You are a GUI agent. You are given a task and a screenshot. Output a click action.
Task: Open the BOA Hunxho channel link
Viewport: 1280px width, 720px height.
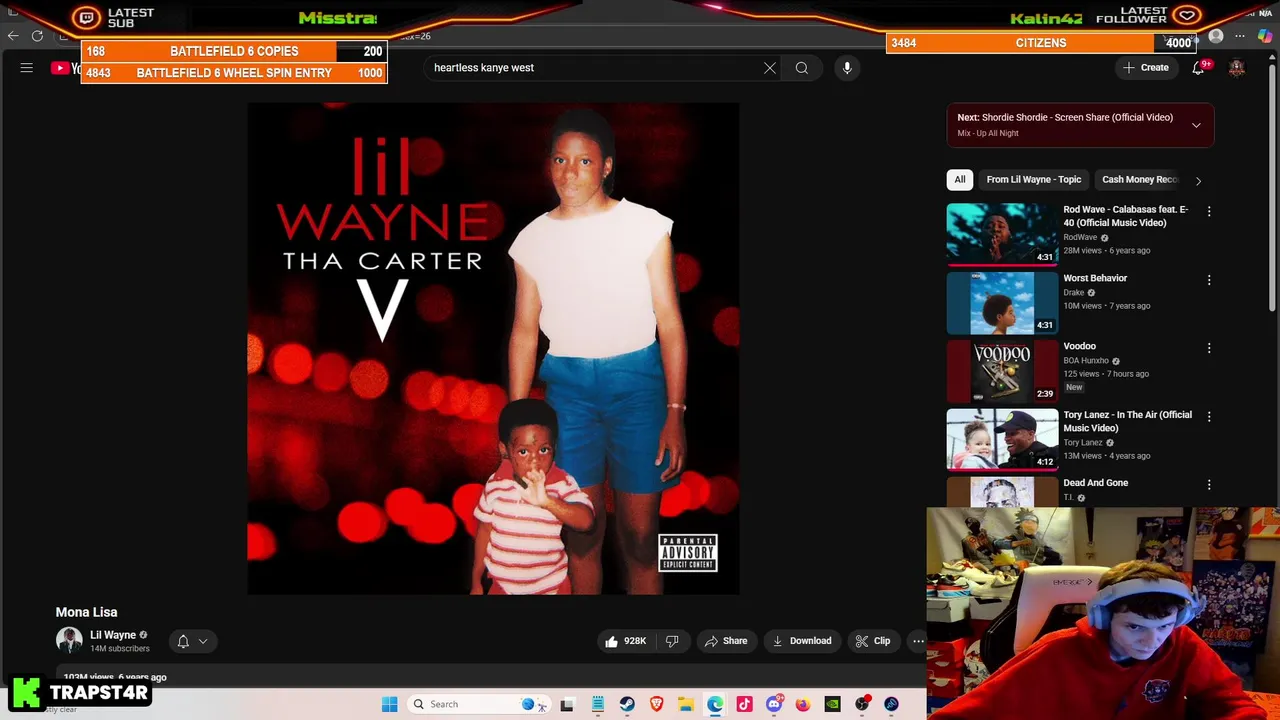[1086, 360]
